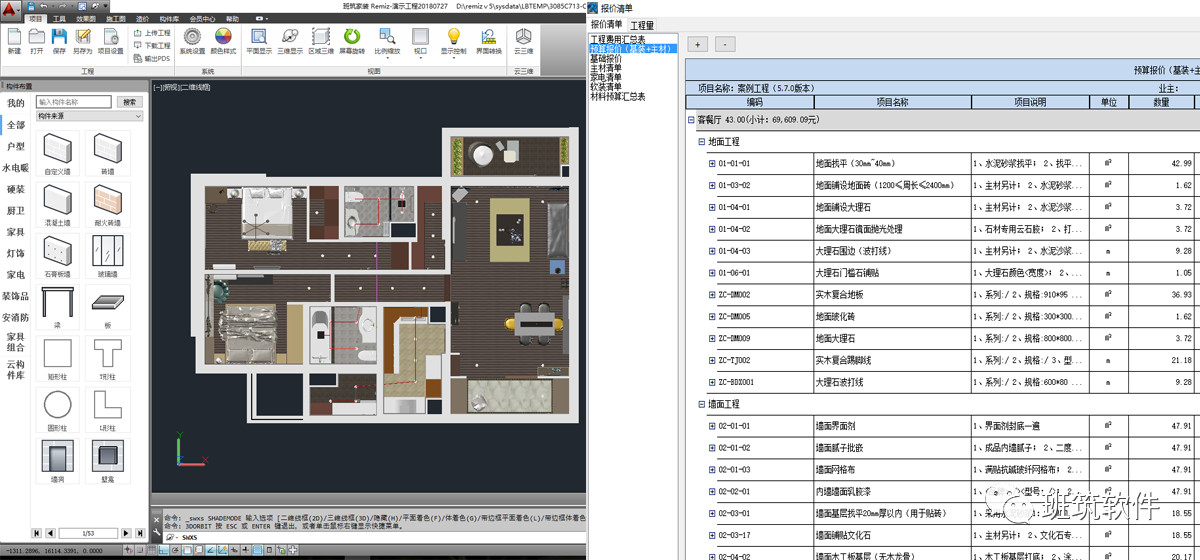The width and height of the screenshot is (1200, 560).
Task: Click 界面转换 interface switch icon
Action: click(488, 40)
